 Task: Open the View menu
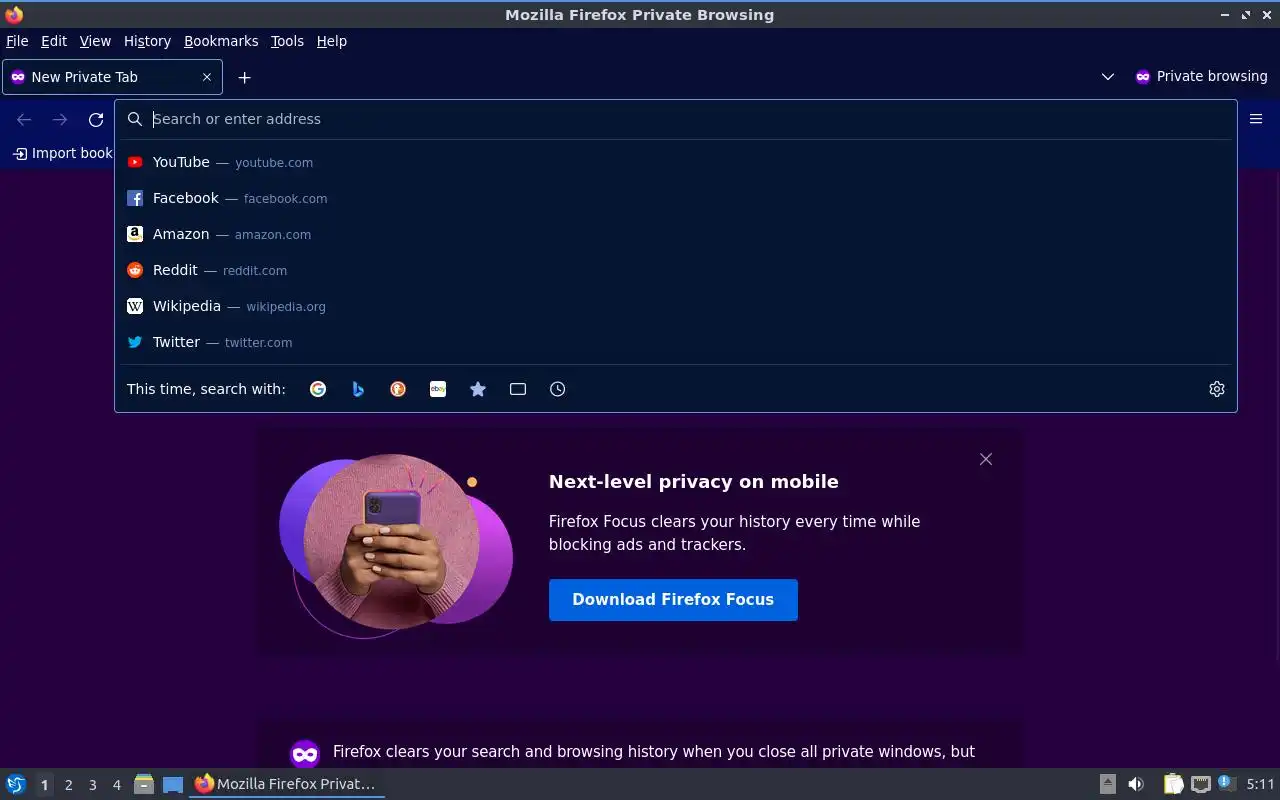(95, 41)
